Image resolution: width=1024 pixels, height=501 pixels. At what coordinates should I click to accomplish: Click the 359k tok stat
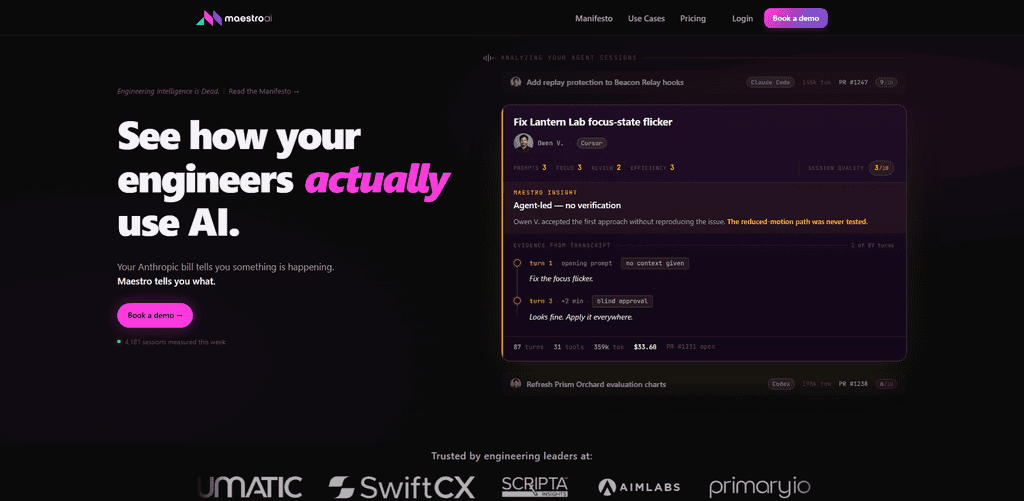[609, 347]
